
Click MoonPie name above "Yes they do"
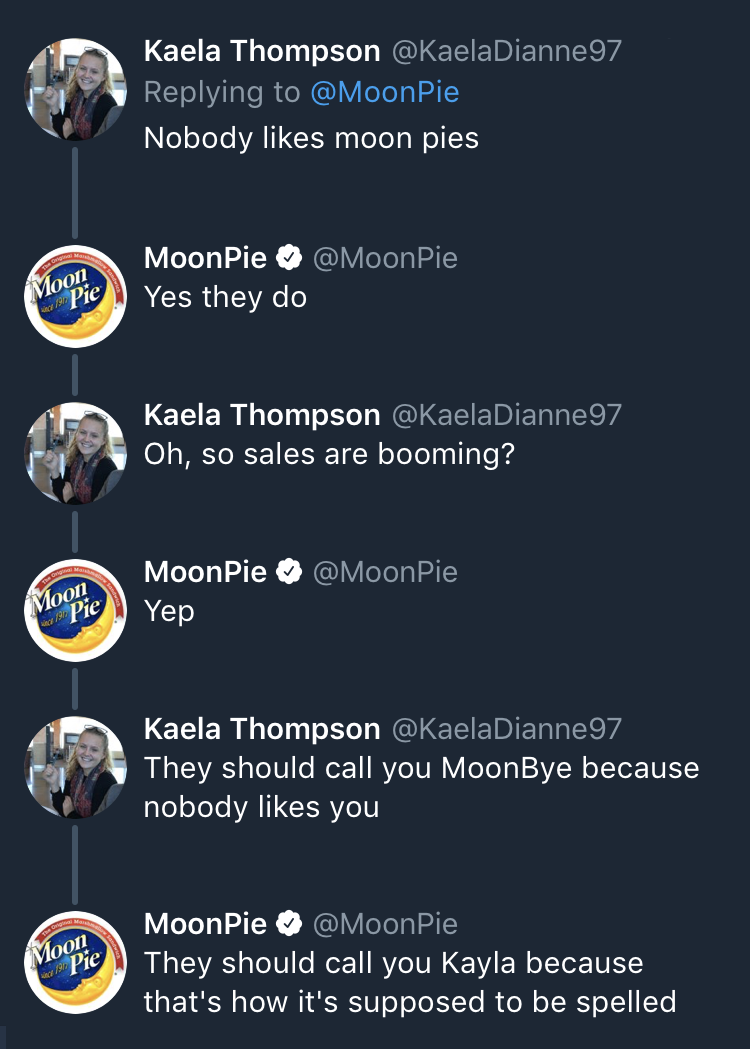pyautogui.click(x=205, y=258)
